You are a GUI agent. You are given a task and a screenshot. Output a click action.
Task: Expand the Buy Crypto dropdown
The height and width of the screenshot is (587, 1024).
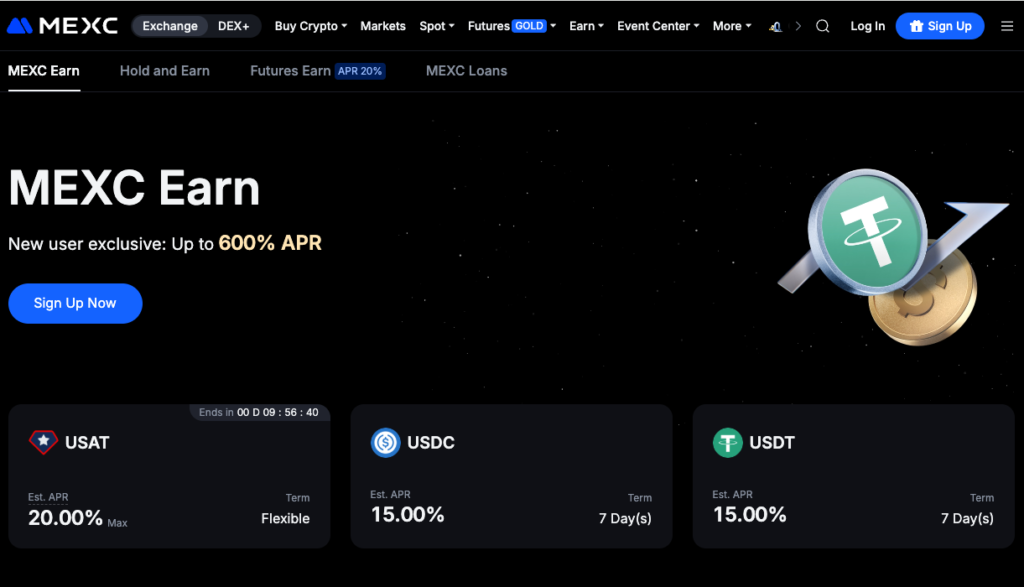click(311, 26)
